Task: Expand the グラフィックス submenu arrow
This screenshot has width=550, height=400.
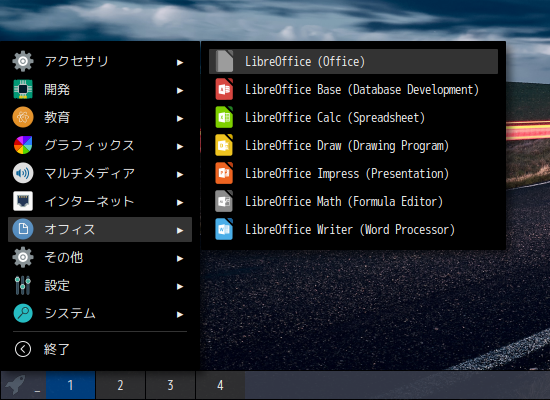Action: click(180, 146)
